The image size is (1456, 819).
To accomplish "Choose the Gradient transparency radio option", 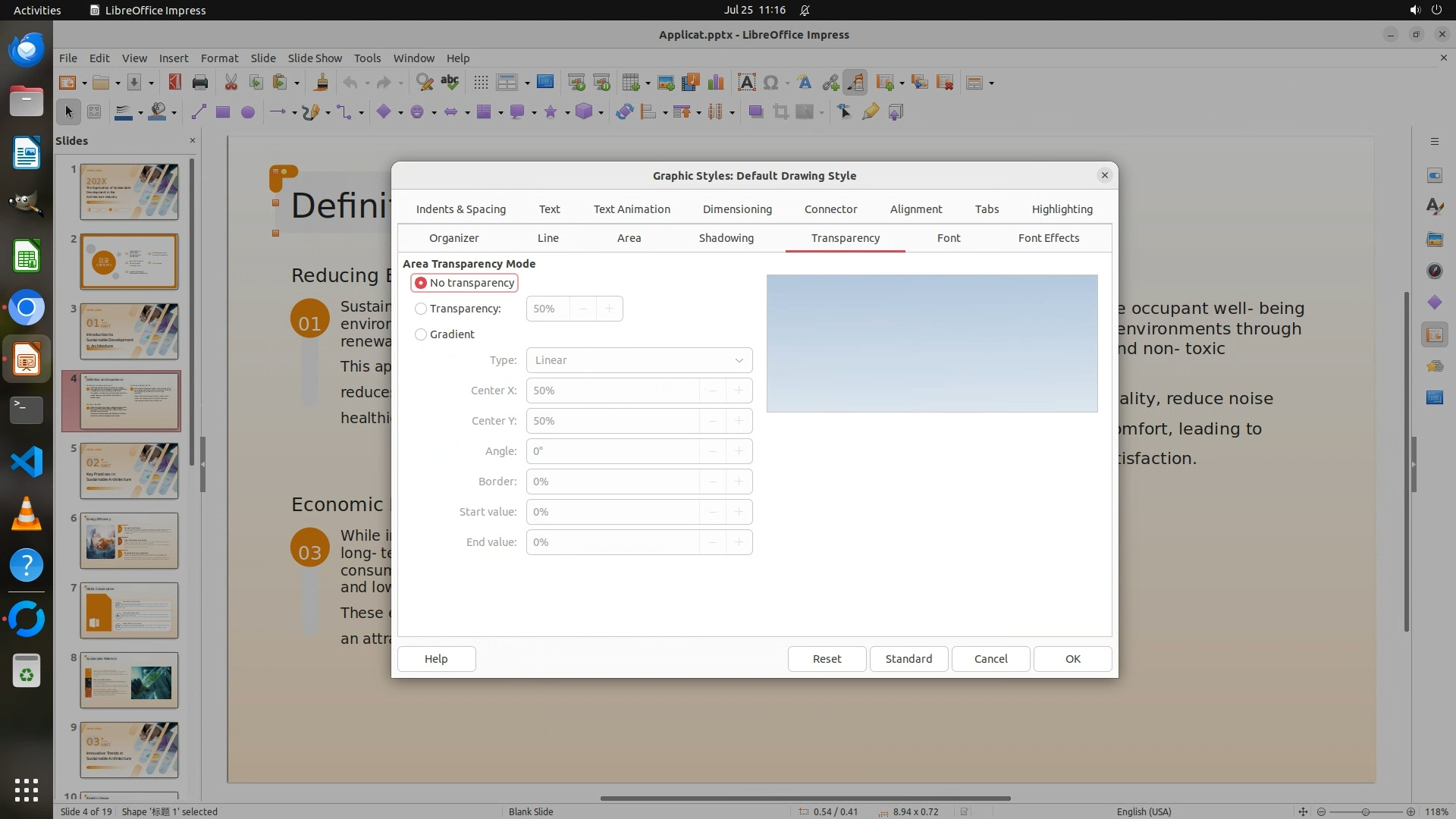I will 421,334.
